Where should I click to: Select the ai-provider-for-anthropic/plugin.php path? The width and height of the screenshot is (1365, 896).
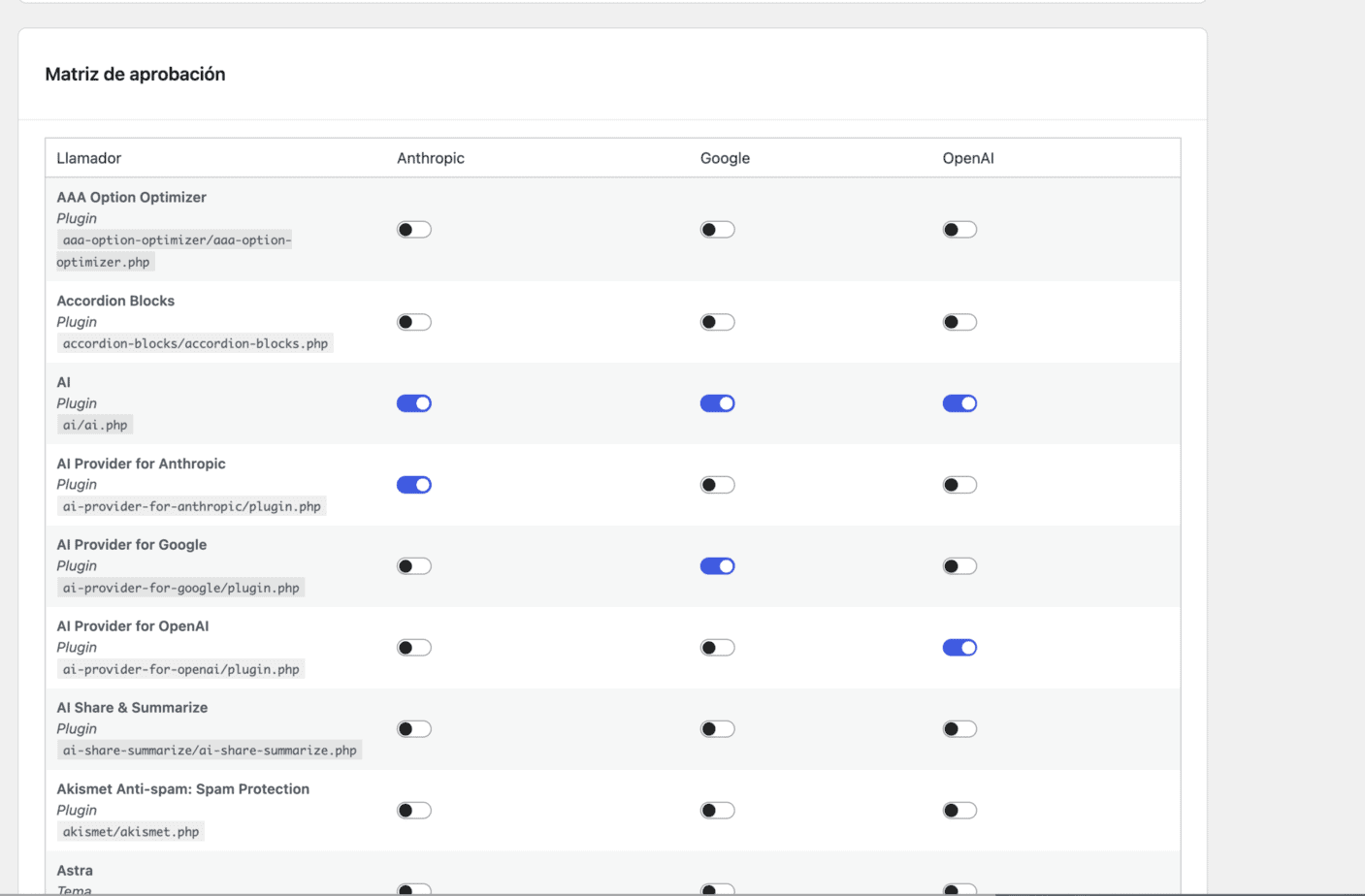tap(191, 506)
